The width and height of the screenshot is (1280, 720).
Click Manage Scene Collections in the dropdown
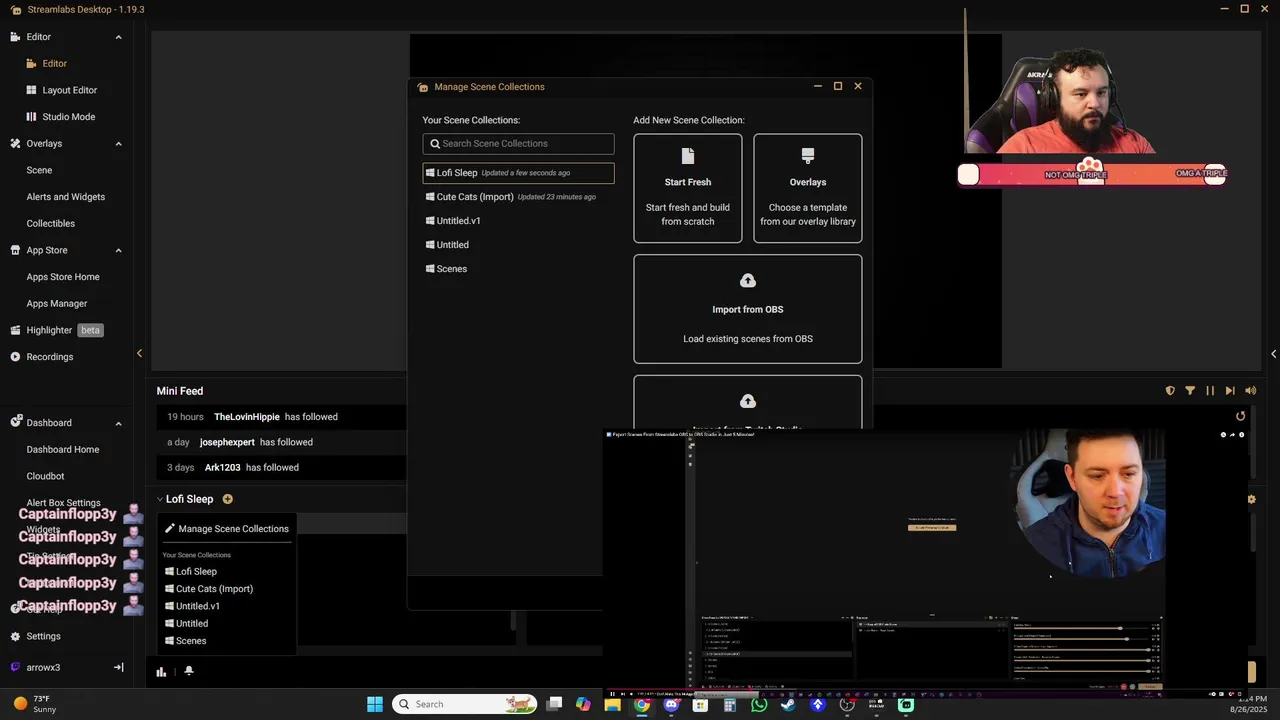[227, 529]
